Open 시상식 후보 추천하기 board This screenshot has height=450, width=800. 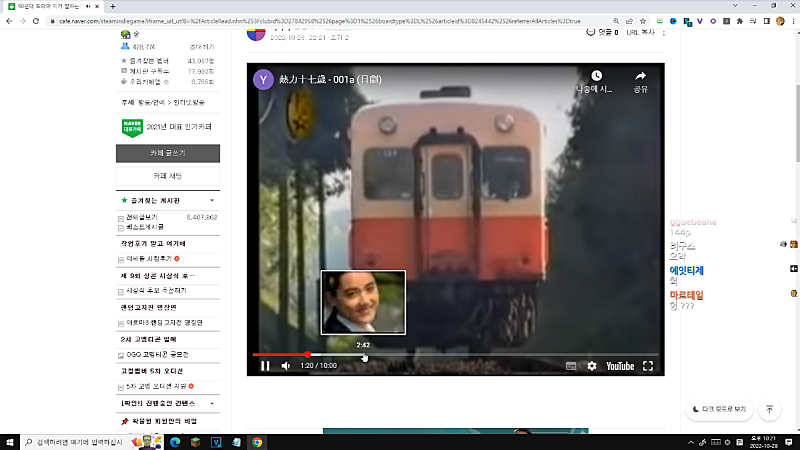tap(156, 291)
